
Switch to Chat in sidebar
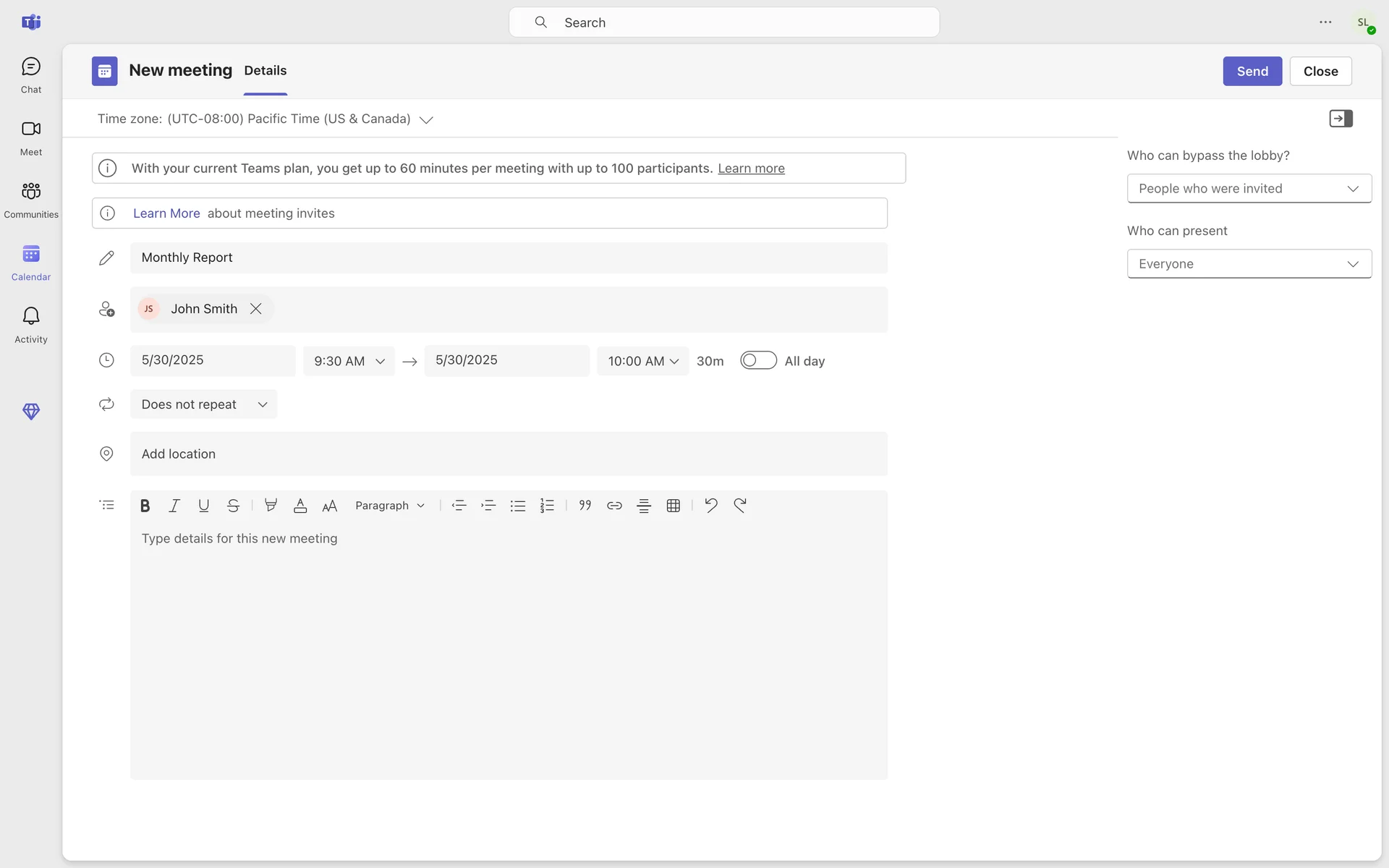31,75
